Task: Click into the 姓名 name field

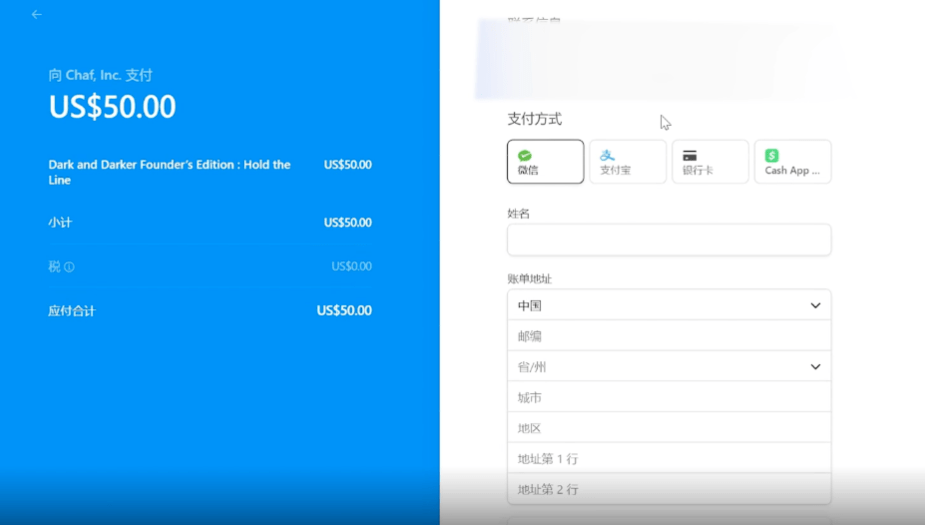Action: (668, 240)
